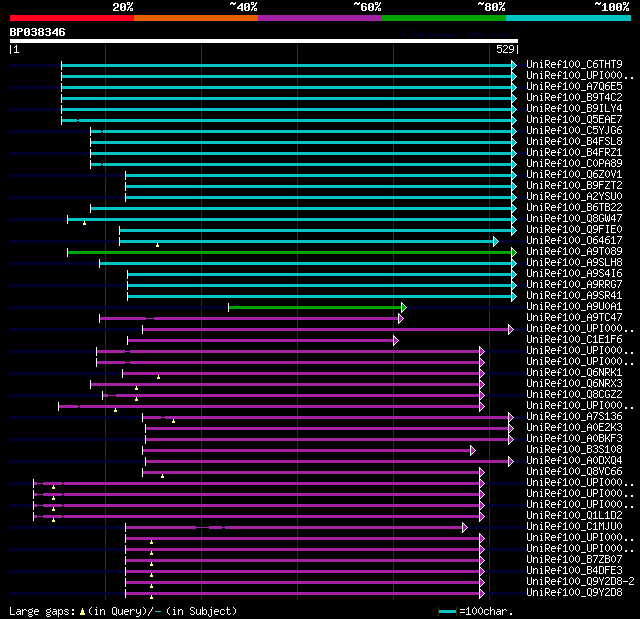Click the short green UniRef100_A9U0A1 alignment bar
This screenshot has width=640, height=619.
[315, 307]
